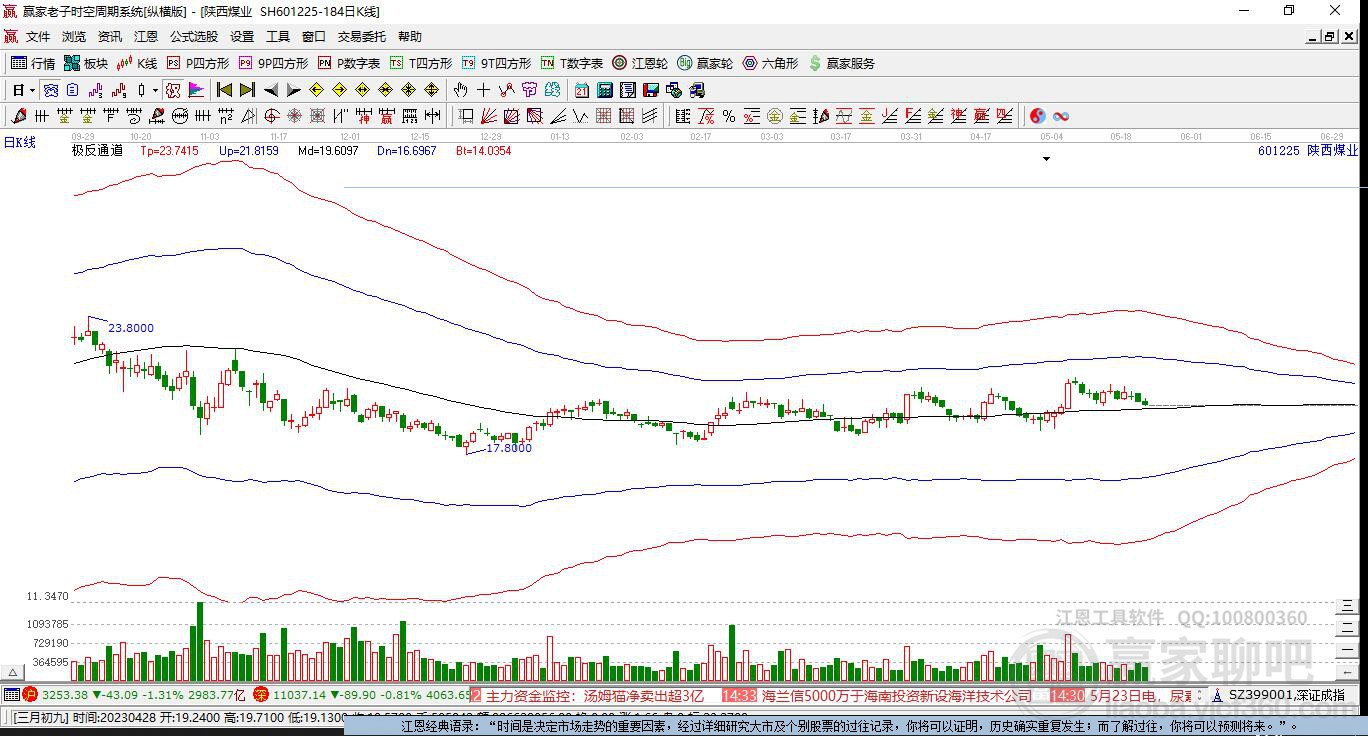Viewport: 1368px width, 736px height.
Task: Open the calculator icon
Action: 604,90
